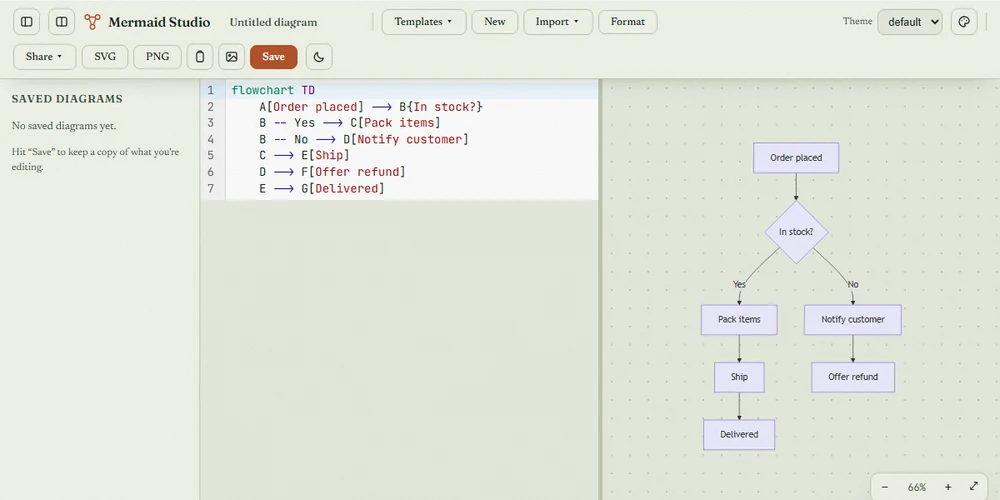This screenshot has width=1000, height=500.
Task: Click code line 'F[Offer refund]'
Action: [x=412, y=172]
